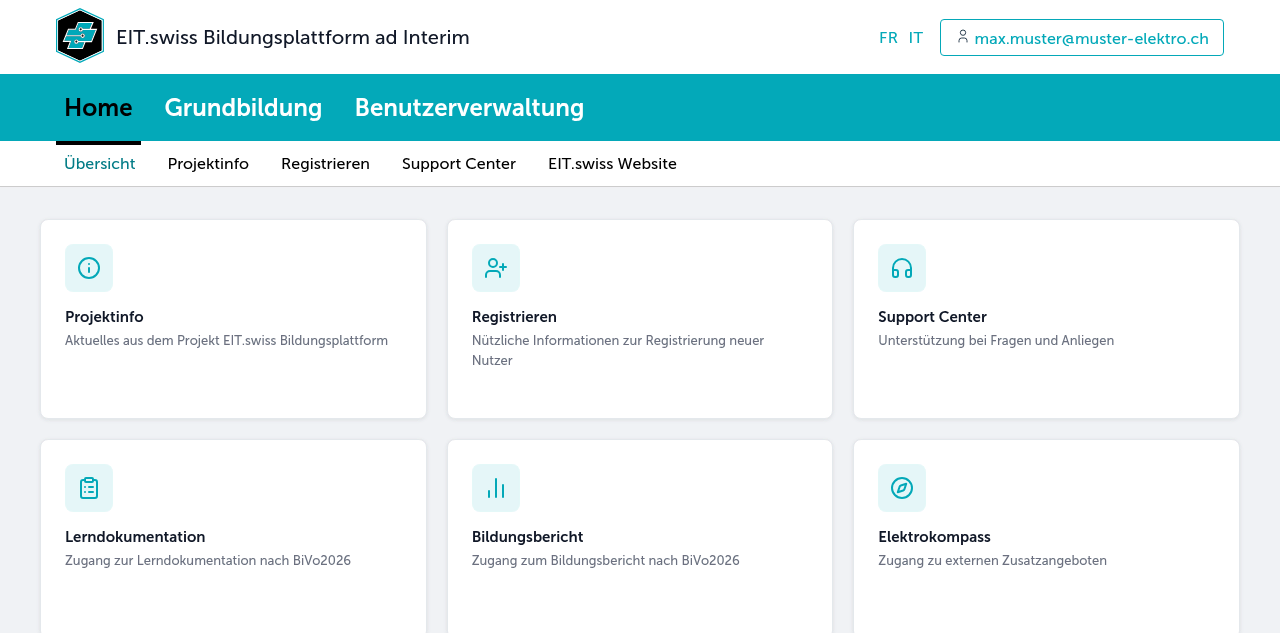This screenshot has height=633, width=1280.
Task: Click text 'Zugang zur Lerndokumentation nach BiVo2026'
Action: coord(208,561)
